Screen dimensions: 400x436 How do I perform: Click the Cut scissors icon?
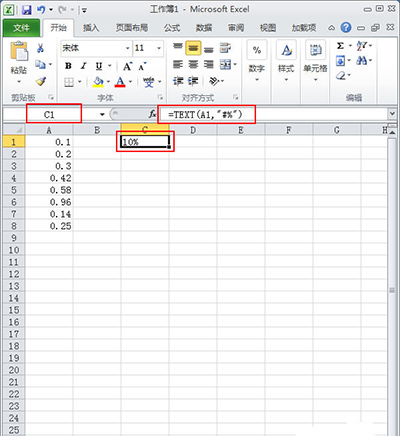click(x=40, y=48)
